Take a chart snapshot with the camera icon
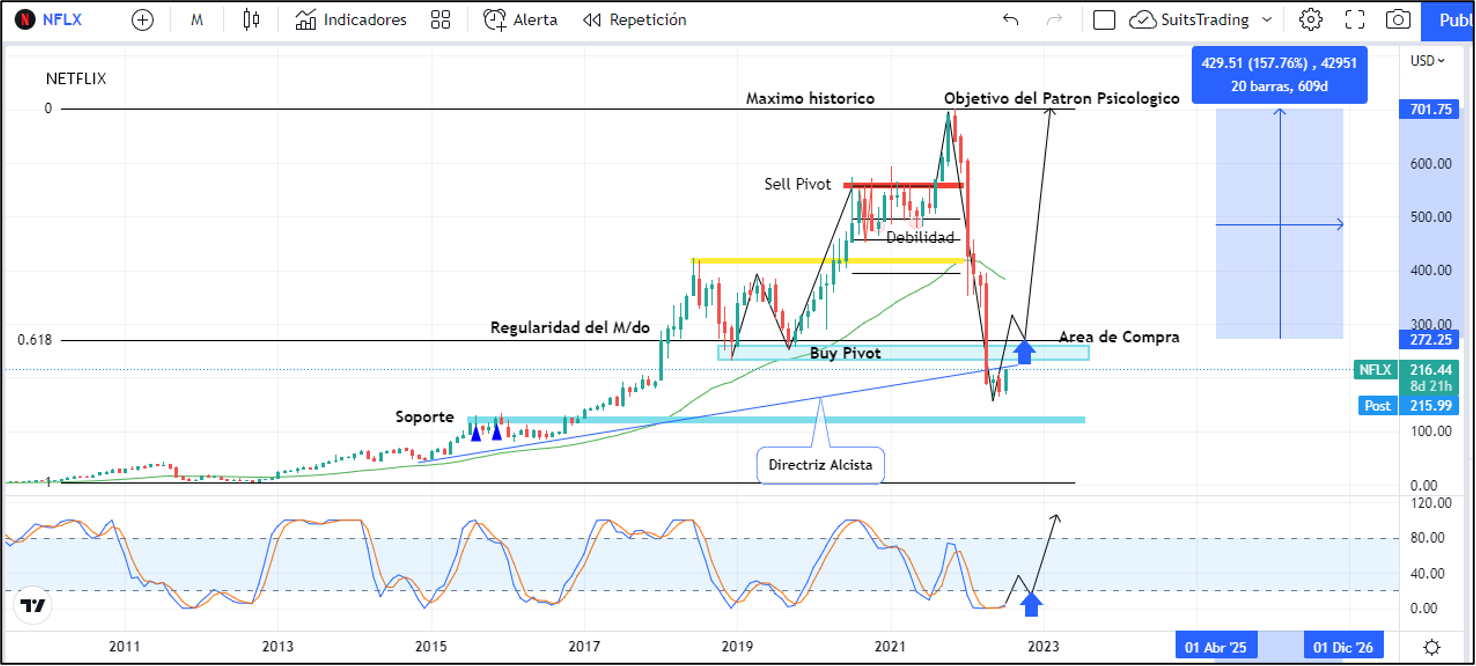The width and height of the screenshot is (1476, 666). 1398,20
